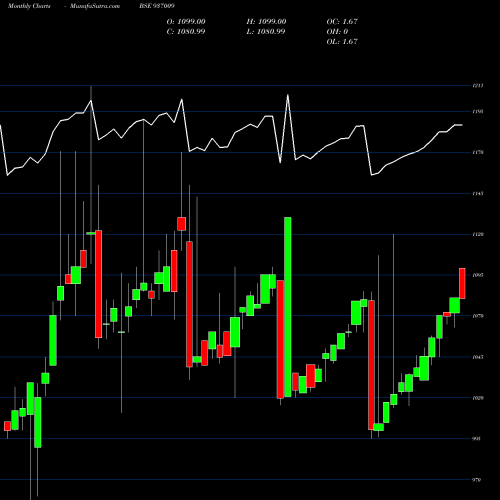Click the 1020 price axis label
This screenshot has width=500, height=500.
coord(478,398)
